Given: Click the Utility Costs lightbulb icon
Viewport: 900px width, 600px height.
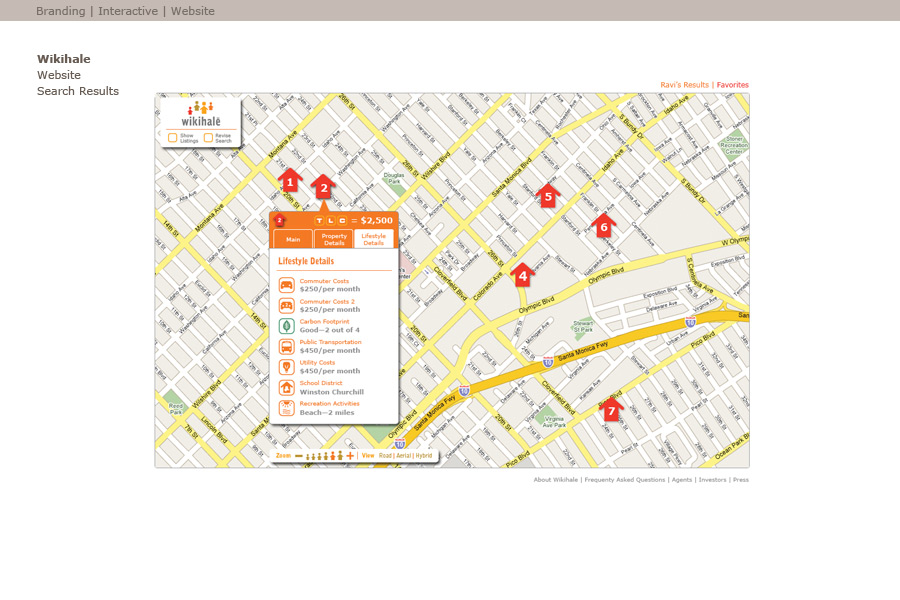Looking at the screenshot, I should point(286,367).
